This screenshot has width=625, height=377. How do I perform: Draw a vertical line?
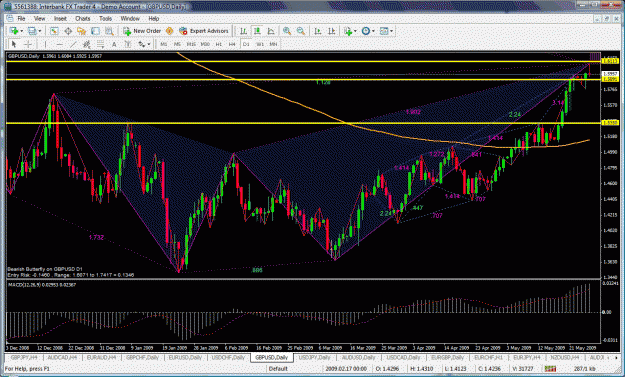click(x=45, y=44)
